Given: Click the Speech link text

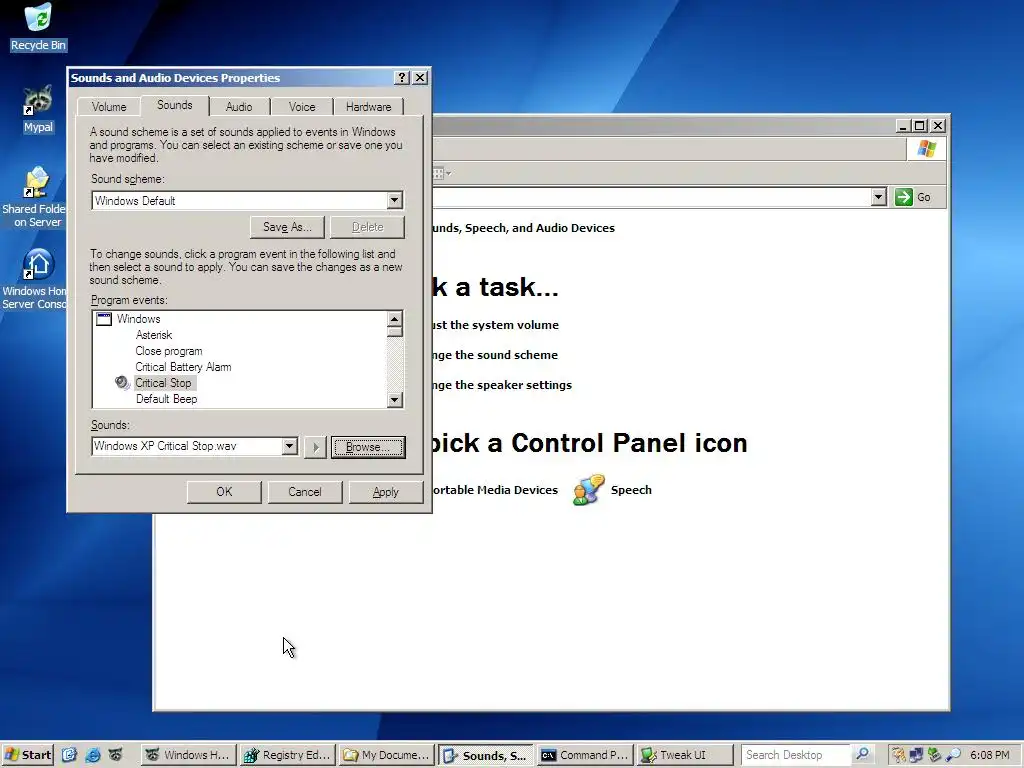Looking at the screenshot, I should tap(631, 490).
